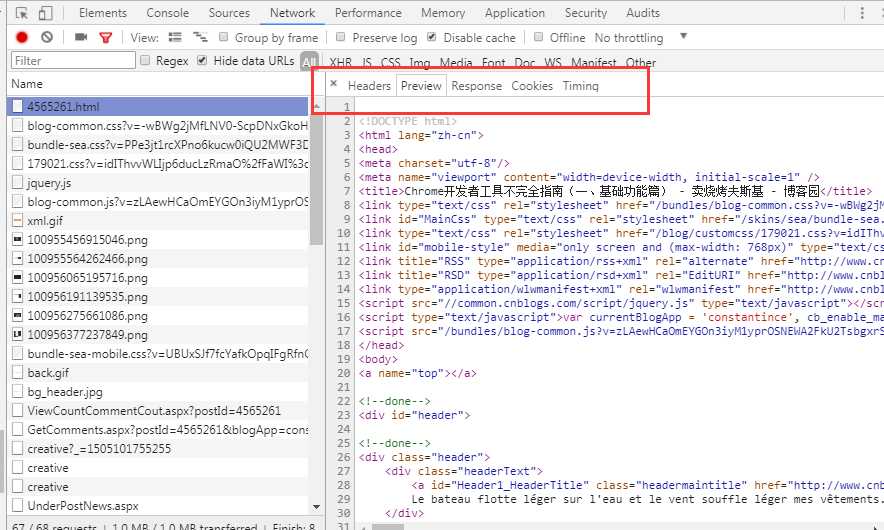Image resolution: width=884 pixels, height=530 pixels.
Task: Switch to the Preview detail tab
Action: click(421, 86)
